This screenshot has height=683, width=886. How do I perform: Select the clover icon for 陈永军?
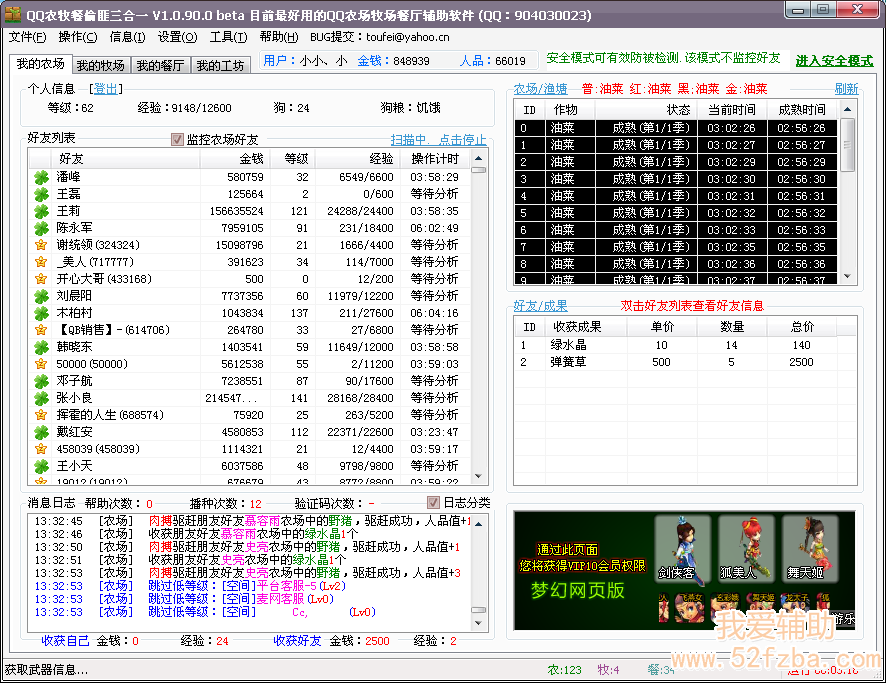(x=41, y=228)
